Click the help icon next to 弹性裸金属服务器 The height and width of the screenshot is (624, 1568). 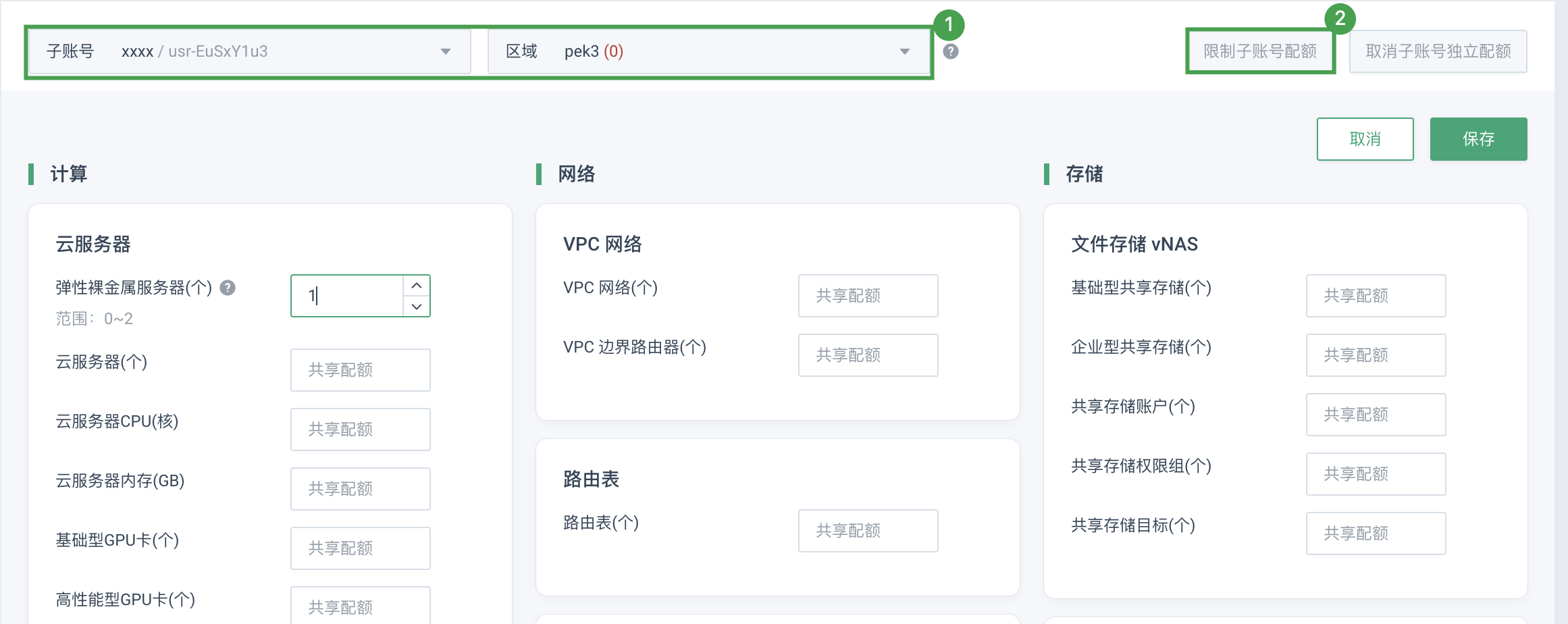[x=228, y=288]
